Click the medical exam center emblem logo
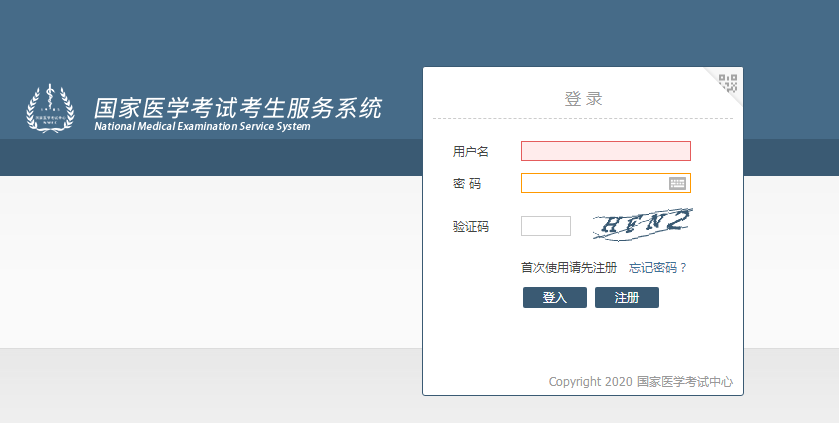Screen dimensions: 839x423 [50, 109]
